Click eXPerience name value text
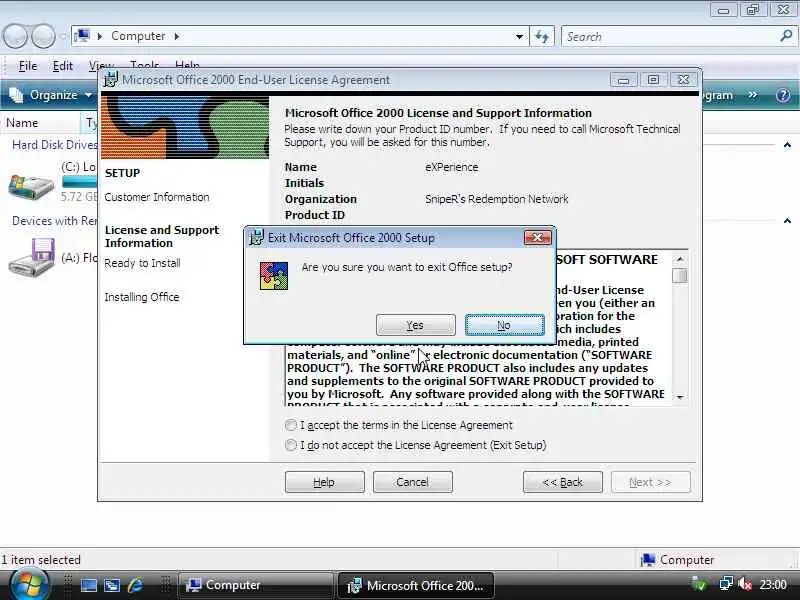The width and height of the screenshot is (800, 600). coord(452,167)
